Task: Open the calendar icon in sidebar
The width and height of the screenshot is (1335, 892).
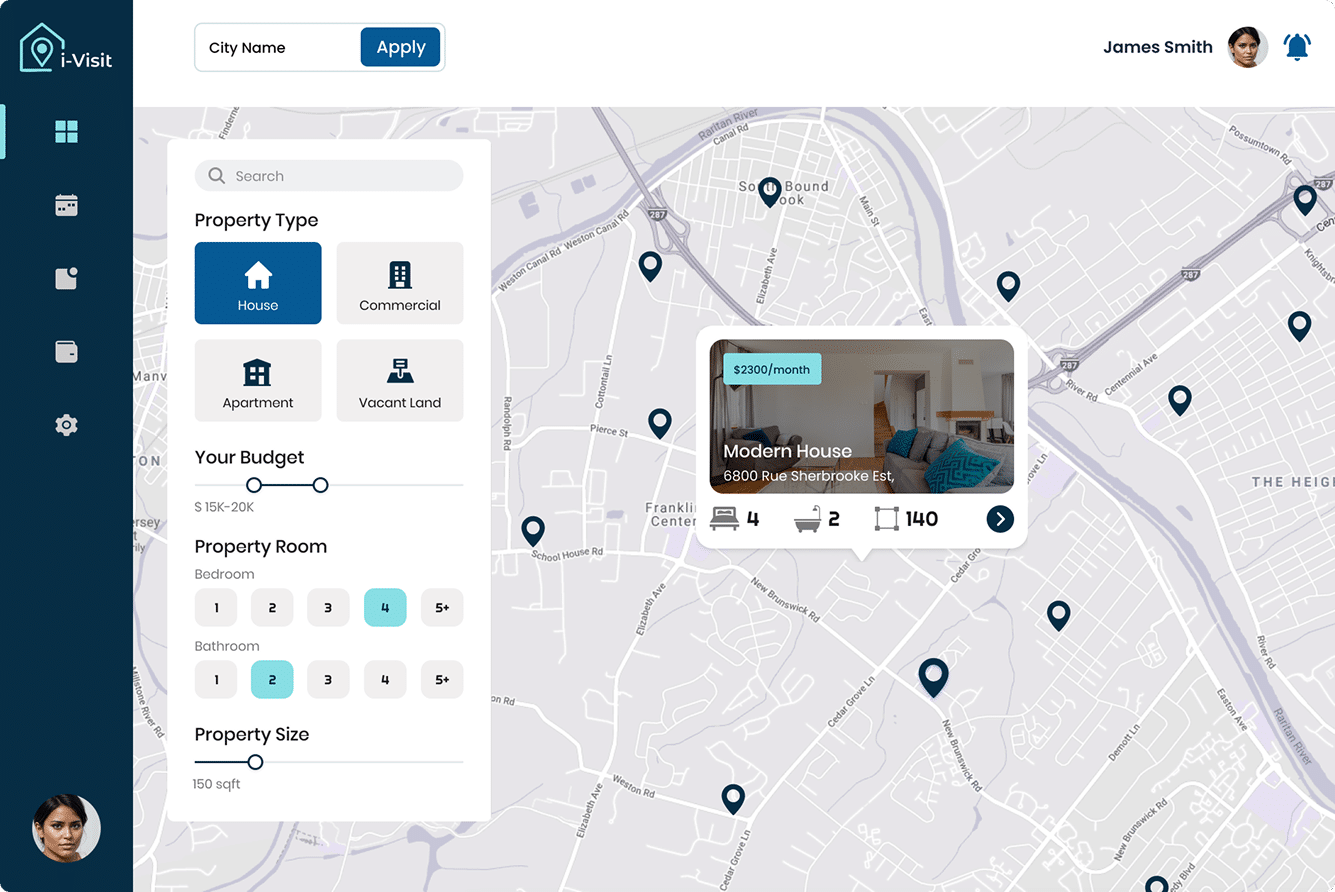Action: (67, 205)
